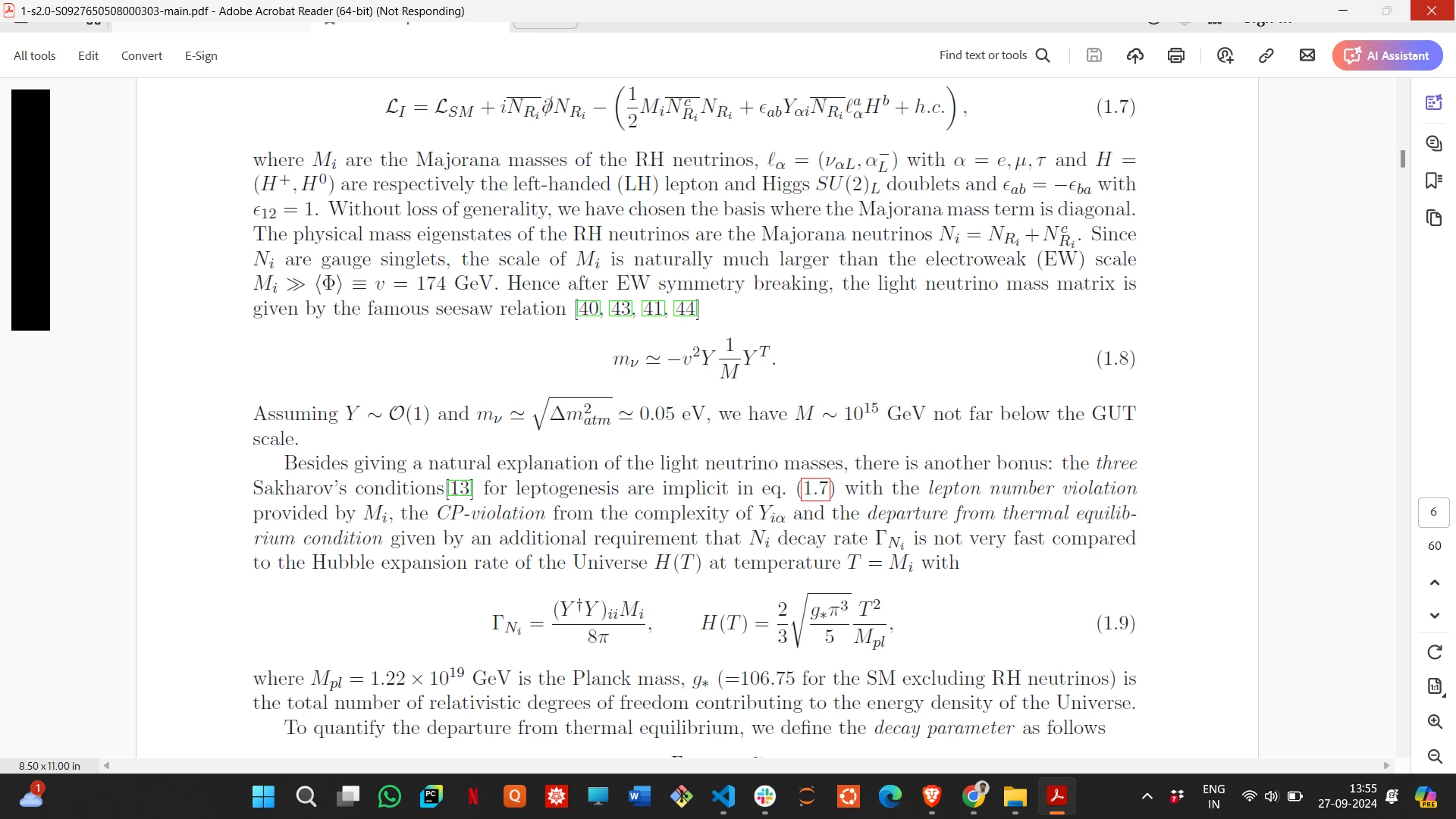Click the AI Assistant button
1456x819 pixels.
pyautogui.click(x=1387, y=55)
